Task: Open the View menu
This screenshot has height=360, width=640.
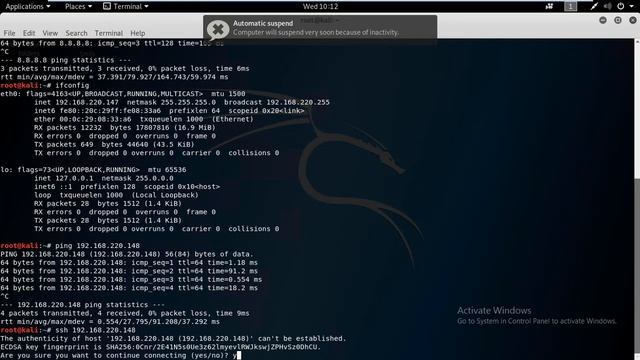Action: click(x=50, y=33)
